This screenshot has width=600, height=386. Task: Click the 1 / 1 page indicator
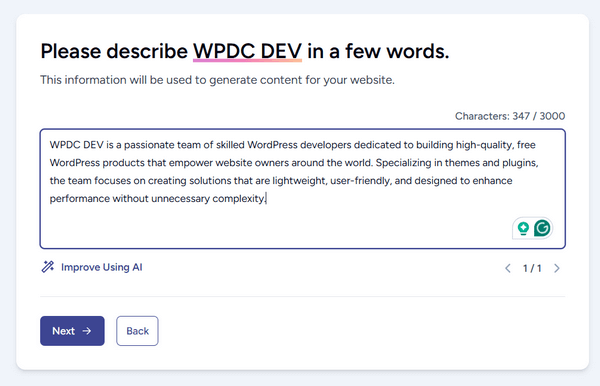(x=532, y=268)
